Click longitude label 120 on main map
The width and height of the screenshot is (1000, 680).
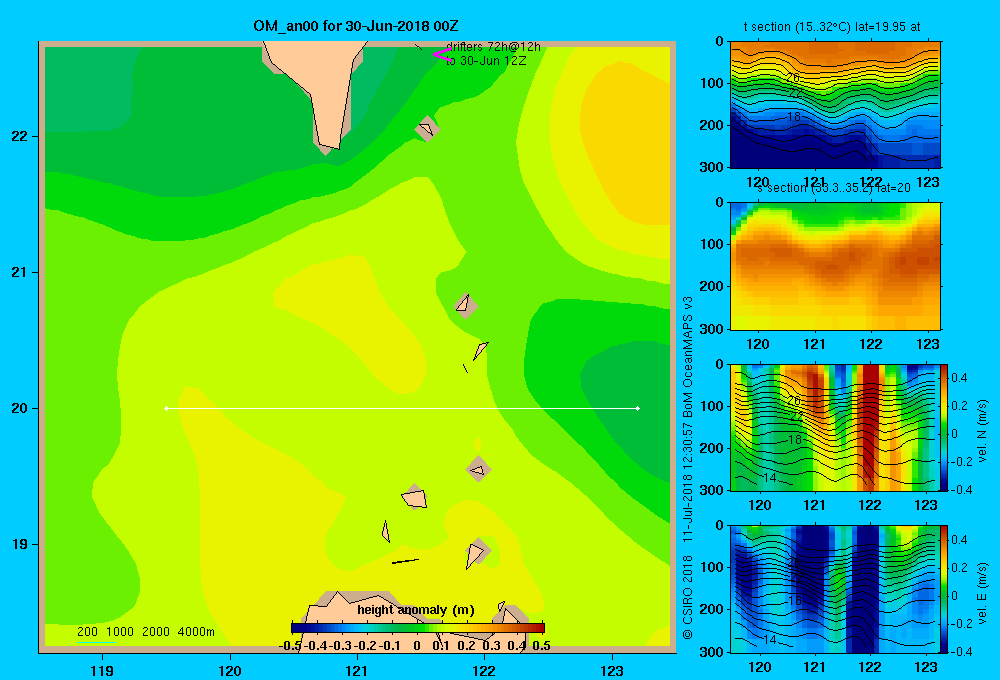tap(230, 670)
